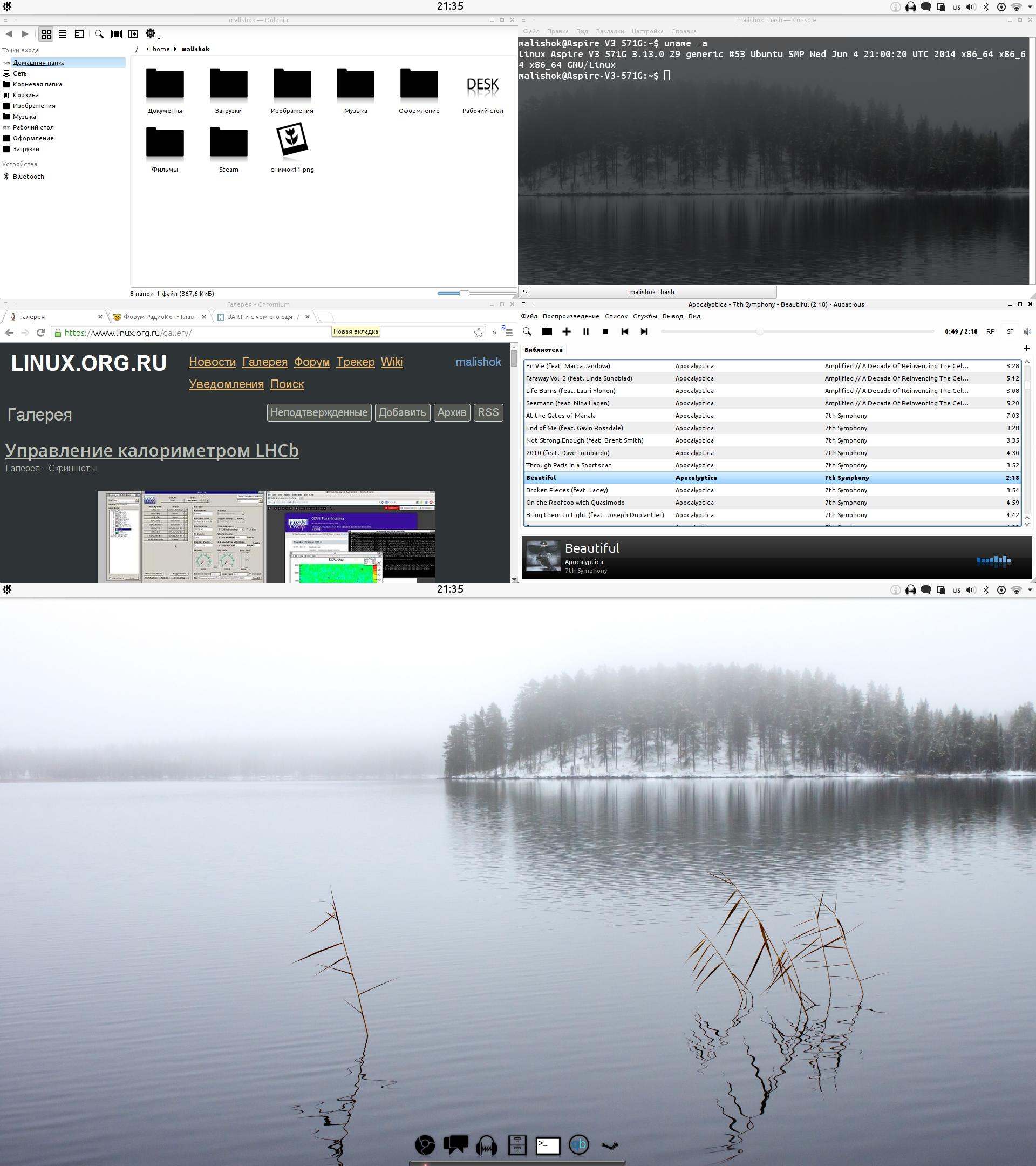Switch Dolphin to details list view

[63, 34]
